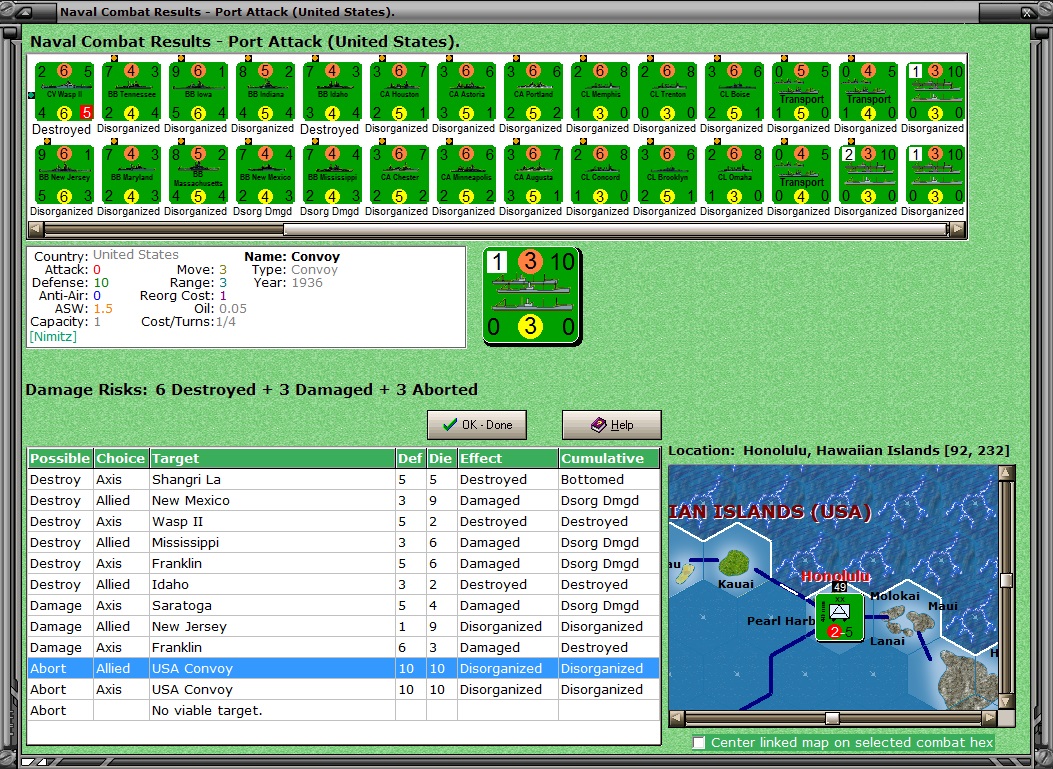
Task: Select the BB Massachusetts unit counter
Action: point(199,175)
